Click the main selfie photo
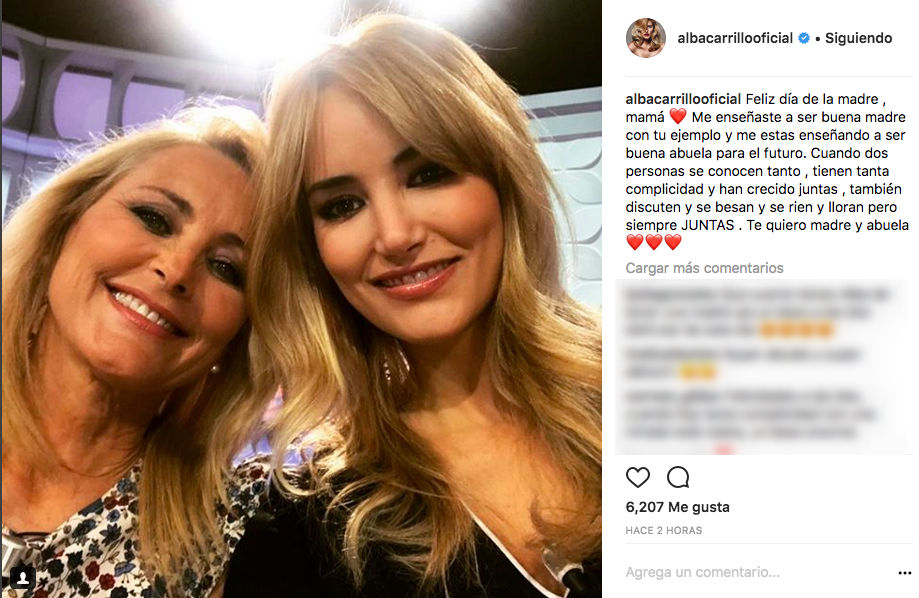 click(301, 299)
